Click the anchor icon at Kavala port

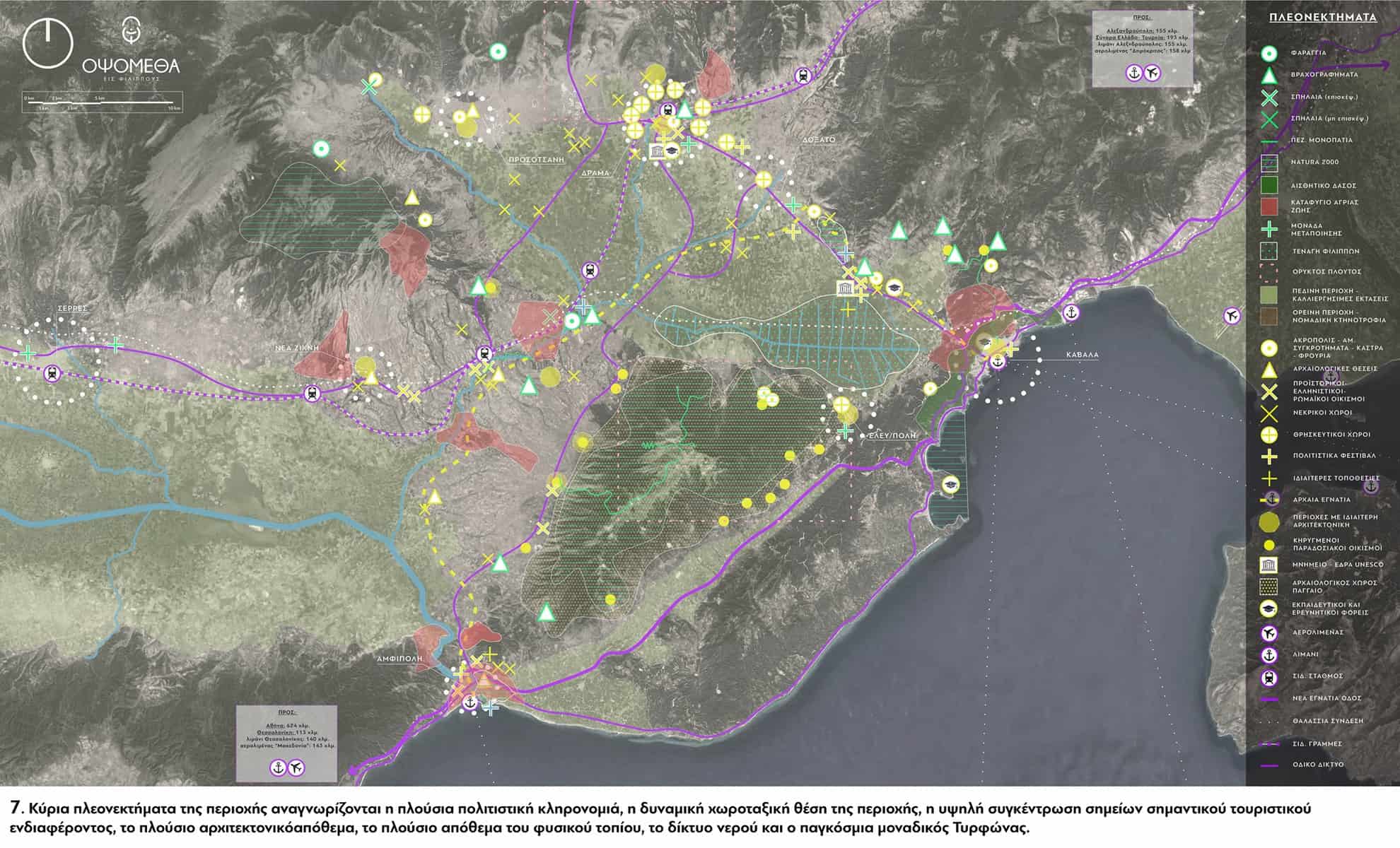[997, 362]
